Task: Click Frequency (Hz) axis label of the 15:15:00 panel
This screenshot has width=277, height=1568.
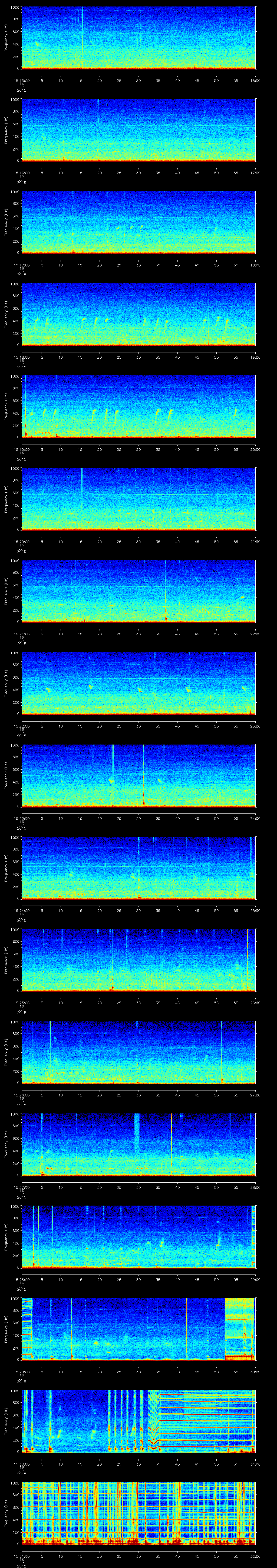Action: pos(6,38)
